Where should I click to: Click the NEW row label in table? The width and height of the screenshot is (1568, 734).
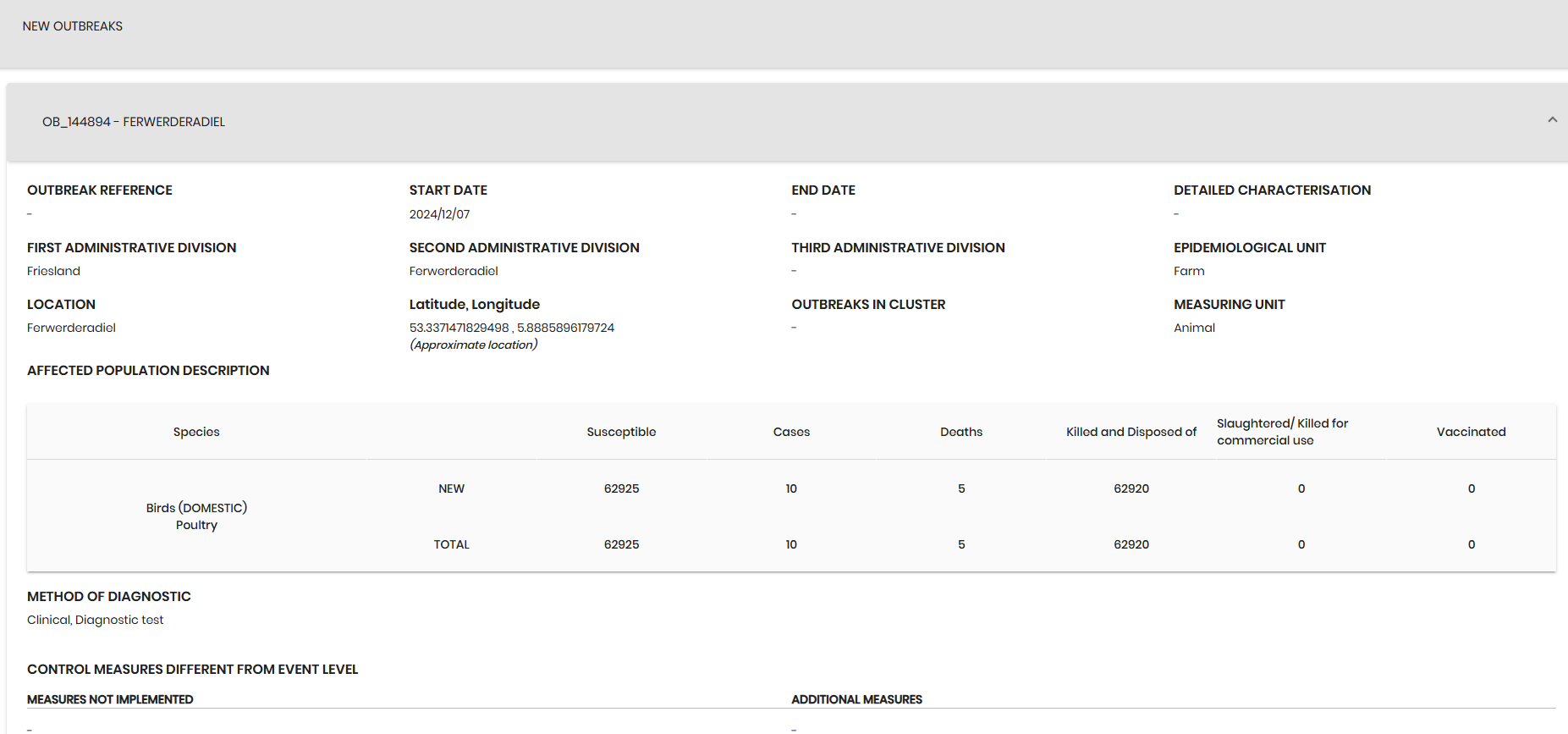451,488
